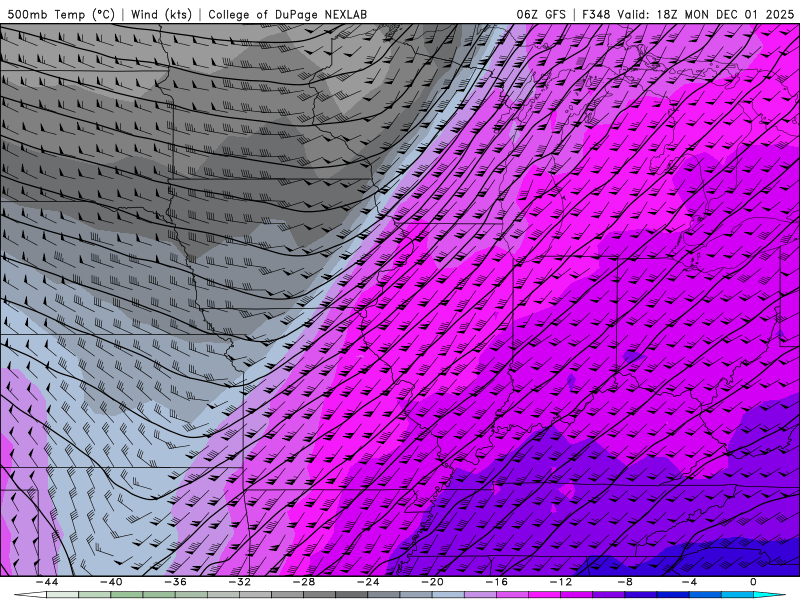Click the -28 colorbar label
Image resolution: width=800 pixels, height=600 pixels.
304,582
